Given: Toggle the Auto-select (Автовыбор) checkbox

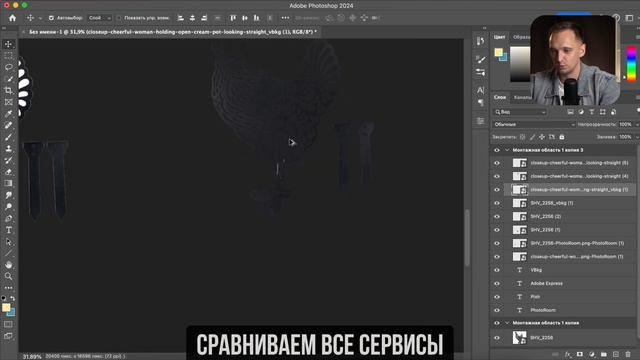Looking at the screenshot, I should (51, 18).
